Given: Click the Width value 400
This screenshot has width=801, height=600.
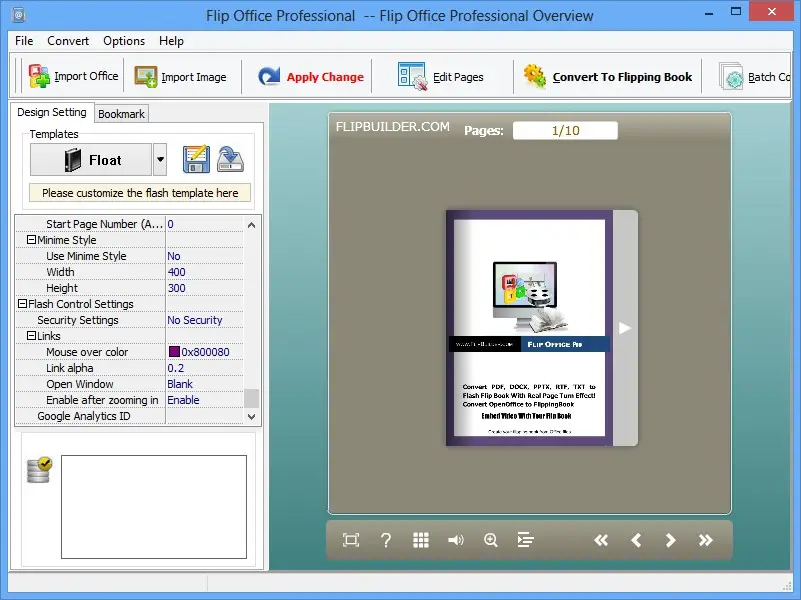Looking at the screenshot, I should coord(205,272).
